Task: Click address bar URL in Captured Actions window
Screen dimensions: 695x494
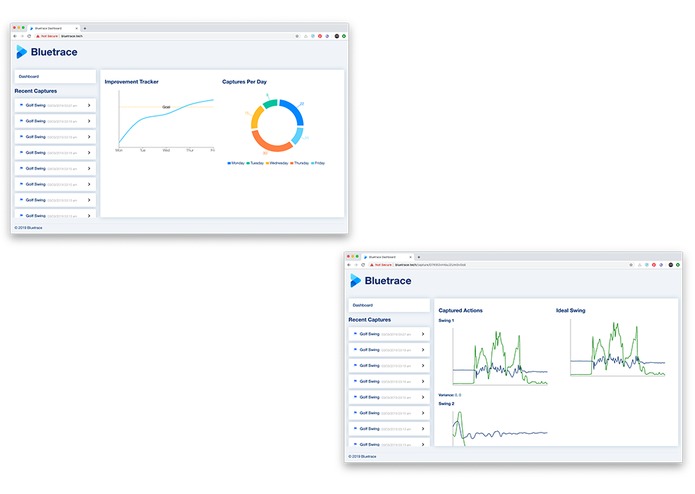Action: tap(430, 265)
